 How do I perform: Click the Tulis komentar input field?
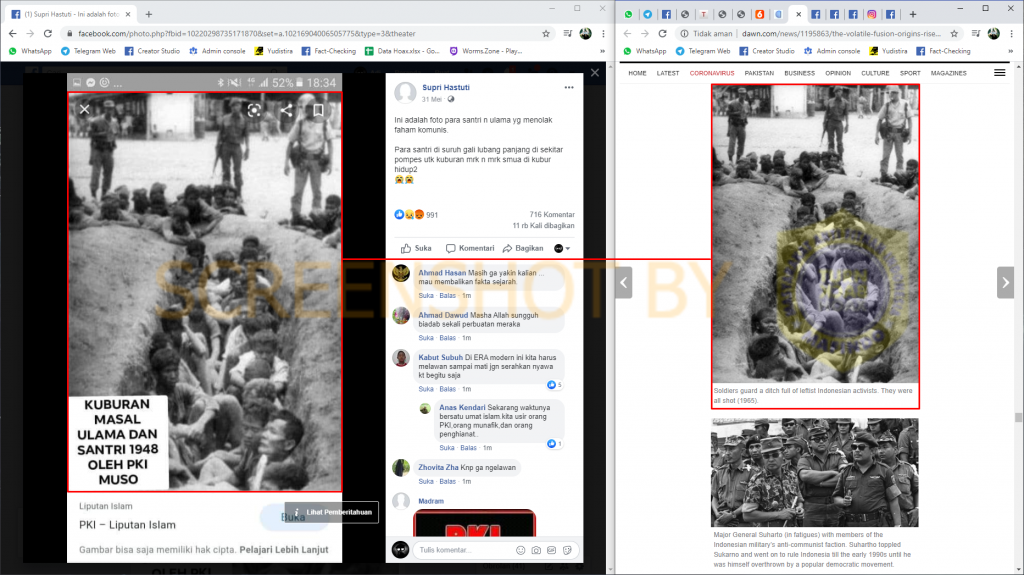pos(460,550)
